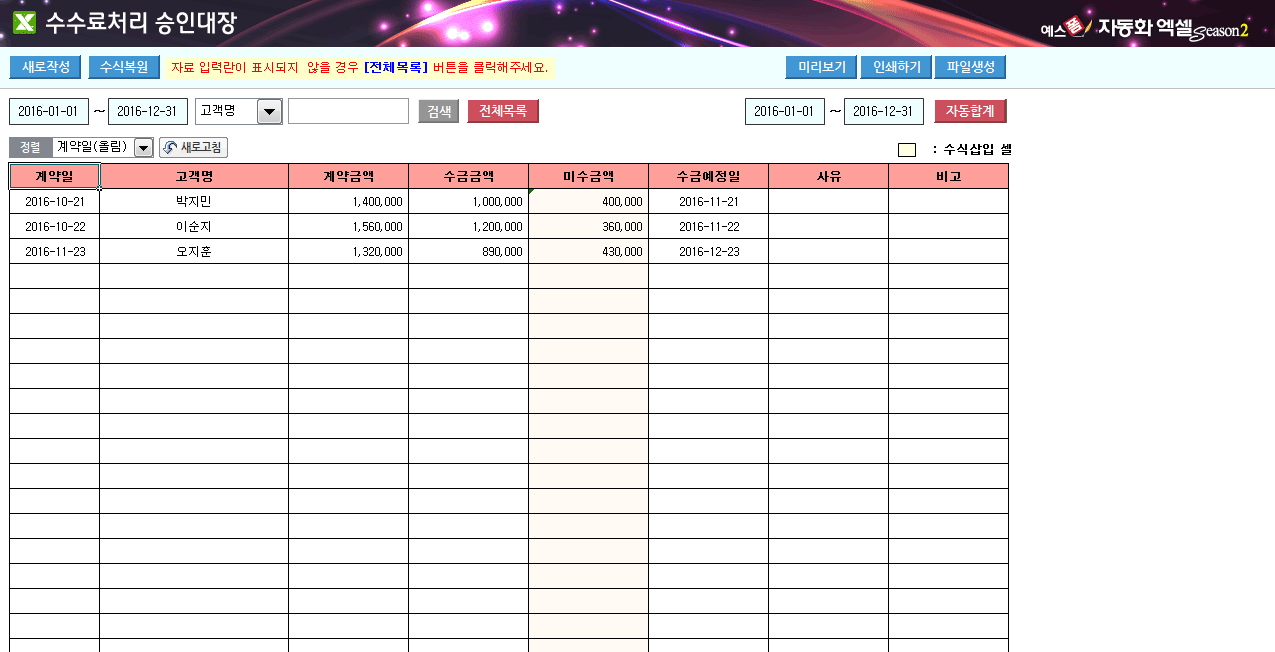
Task: Select the 사유 column header
Action: coord(829,176)
